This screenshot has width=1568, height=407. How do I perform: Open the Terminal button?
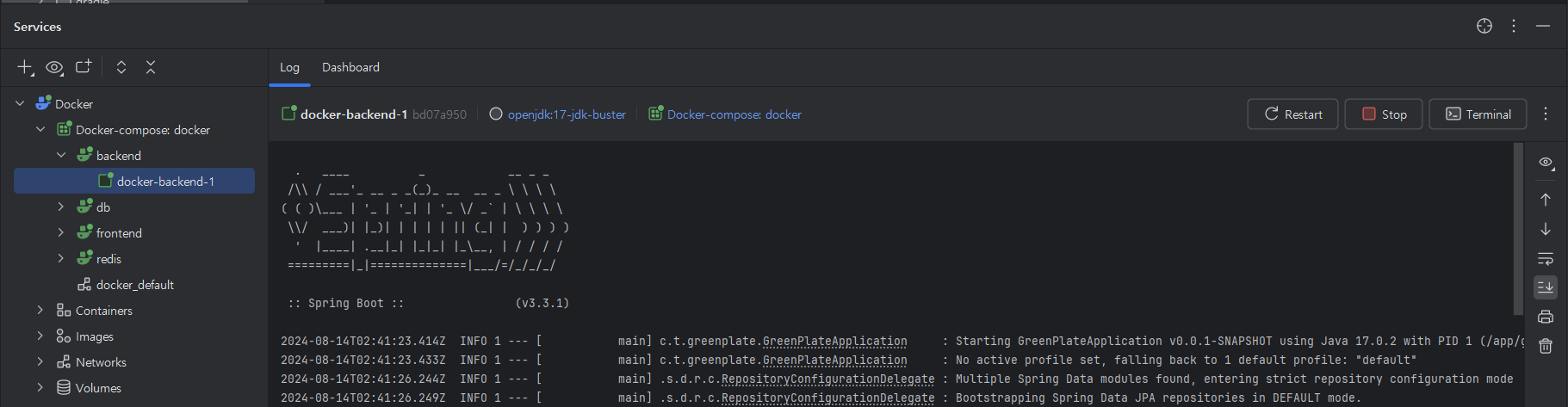pos(1478,114)
